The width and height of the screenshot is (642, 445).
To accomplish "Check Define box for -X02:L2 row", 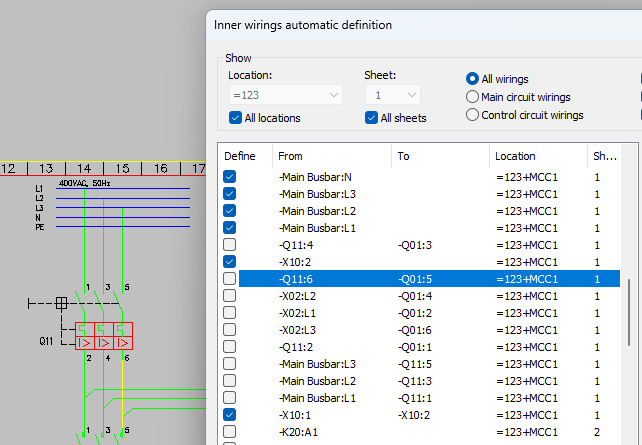I will tap(230, 296).
